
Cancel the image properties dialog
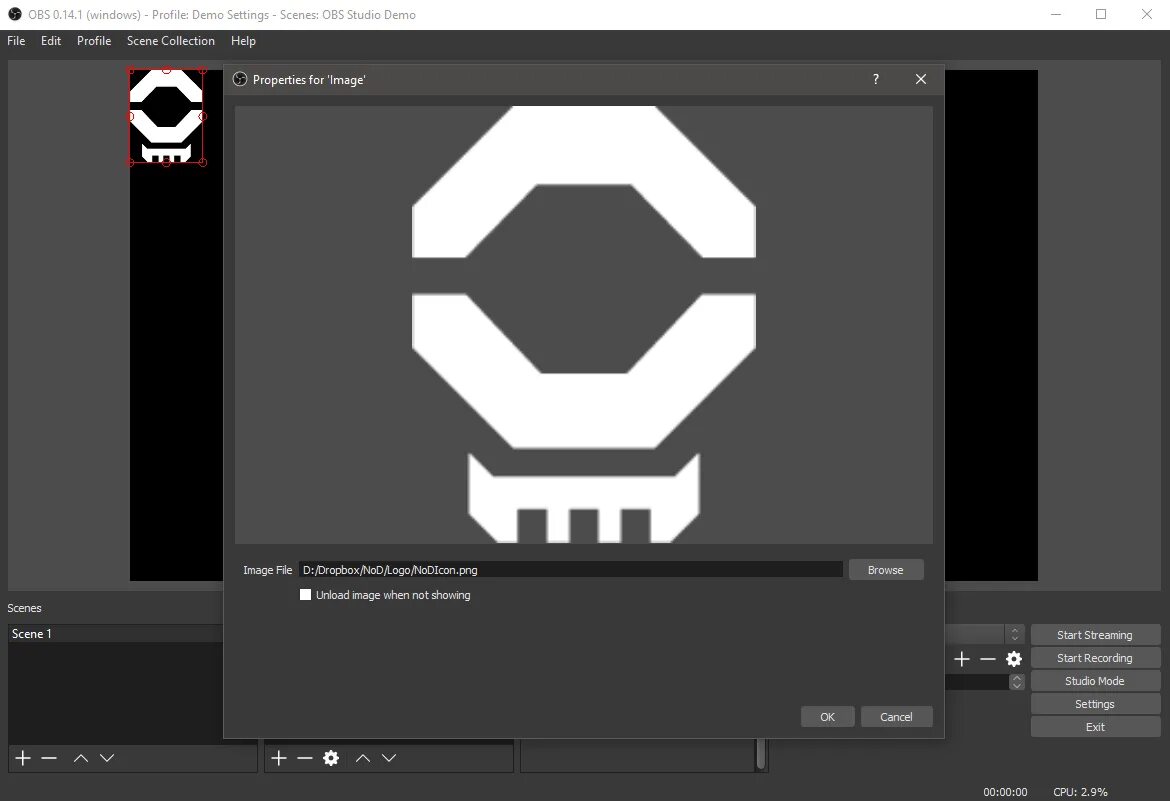896,717
